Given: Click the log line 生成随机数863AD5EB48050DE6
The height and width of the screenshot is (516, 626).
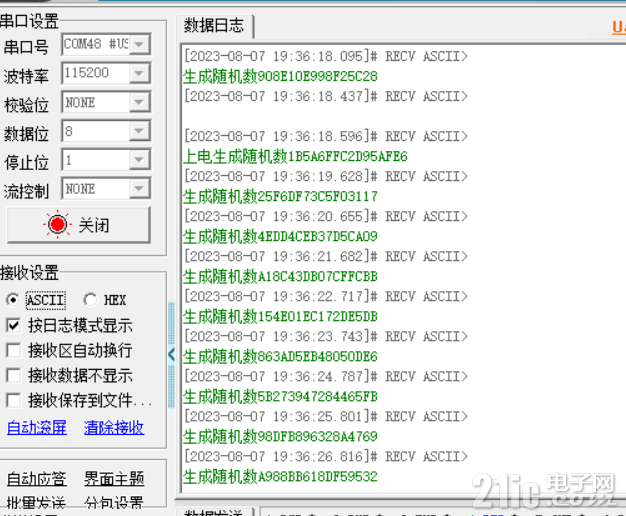Looking at the screenshot, I should (x=280, y=357).
